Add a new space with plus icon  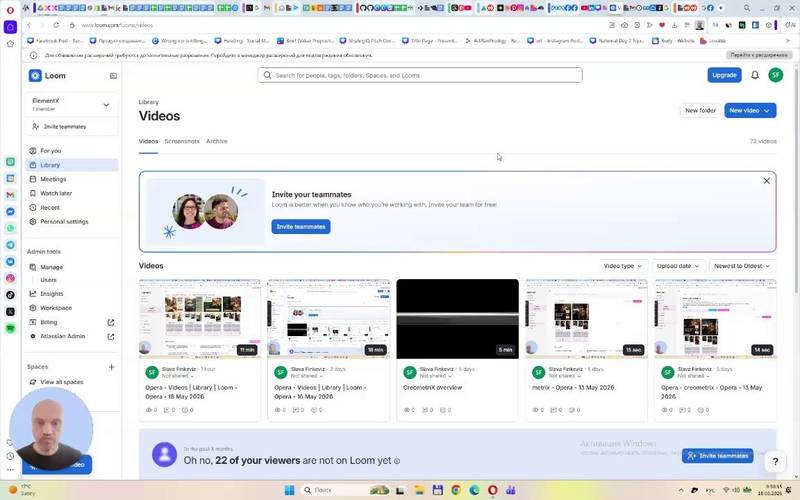pos(111,367)
